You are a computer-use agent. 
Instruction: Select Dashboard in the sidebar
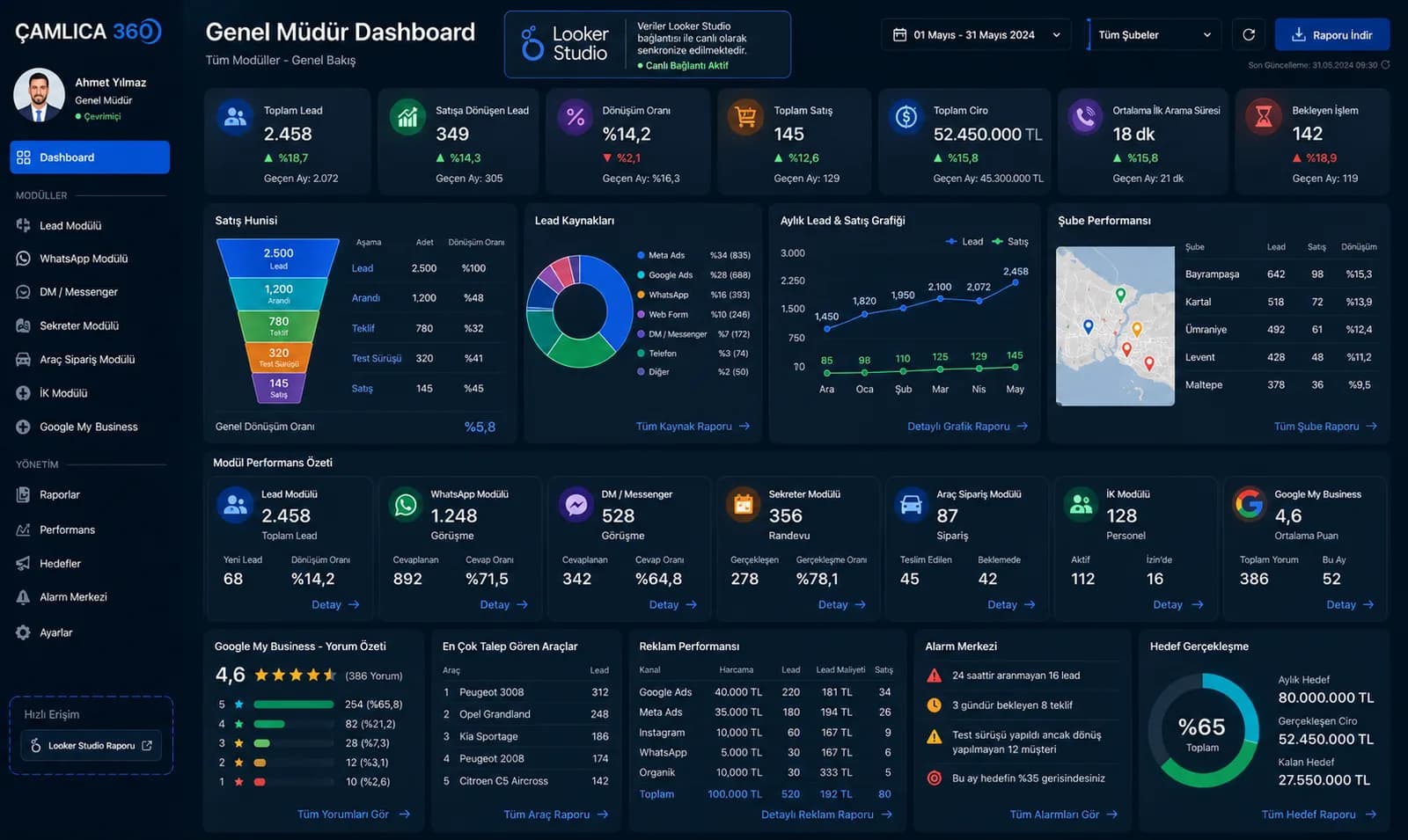(90, 157)
